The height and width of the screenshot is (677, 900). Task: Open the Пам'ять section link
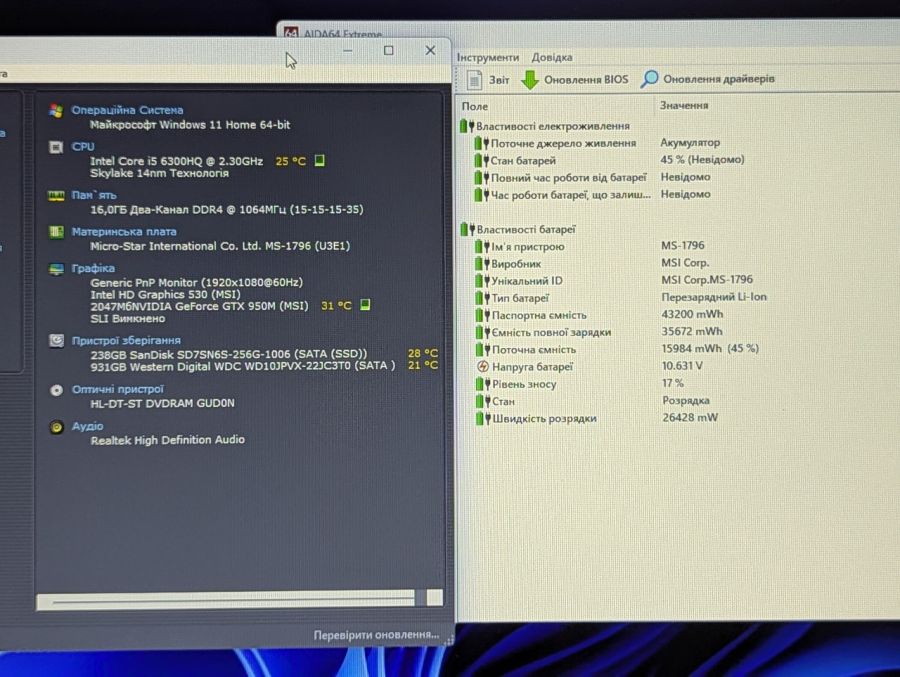click(x=94, y=195)
